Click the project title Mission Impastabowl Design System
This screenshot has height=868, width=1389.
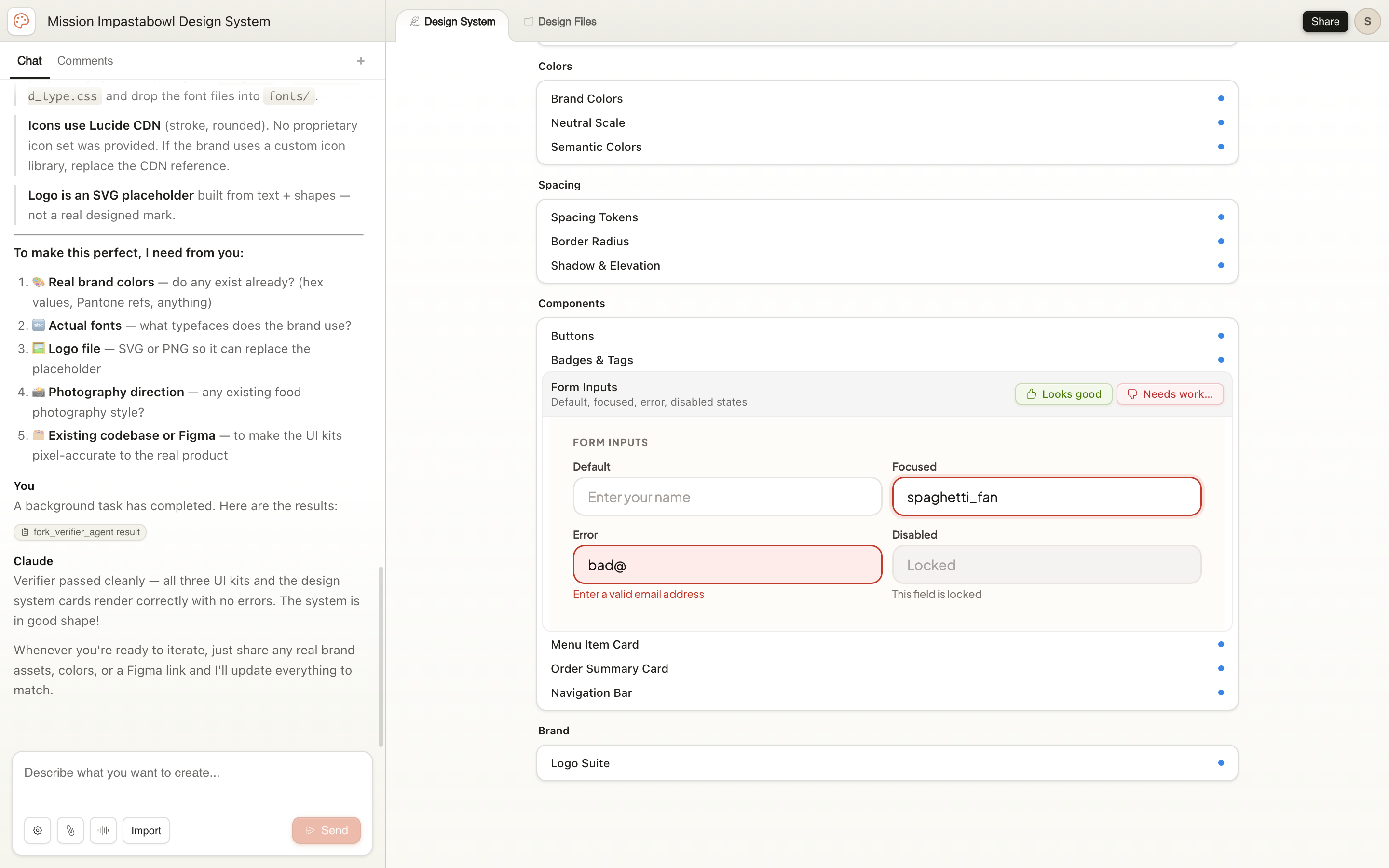158,21
